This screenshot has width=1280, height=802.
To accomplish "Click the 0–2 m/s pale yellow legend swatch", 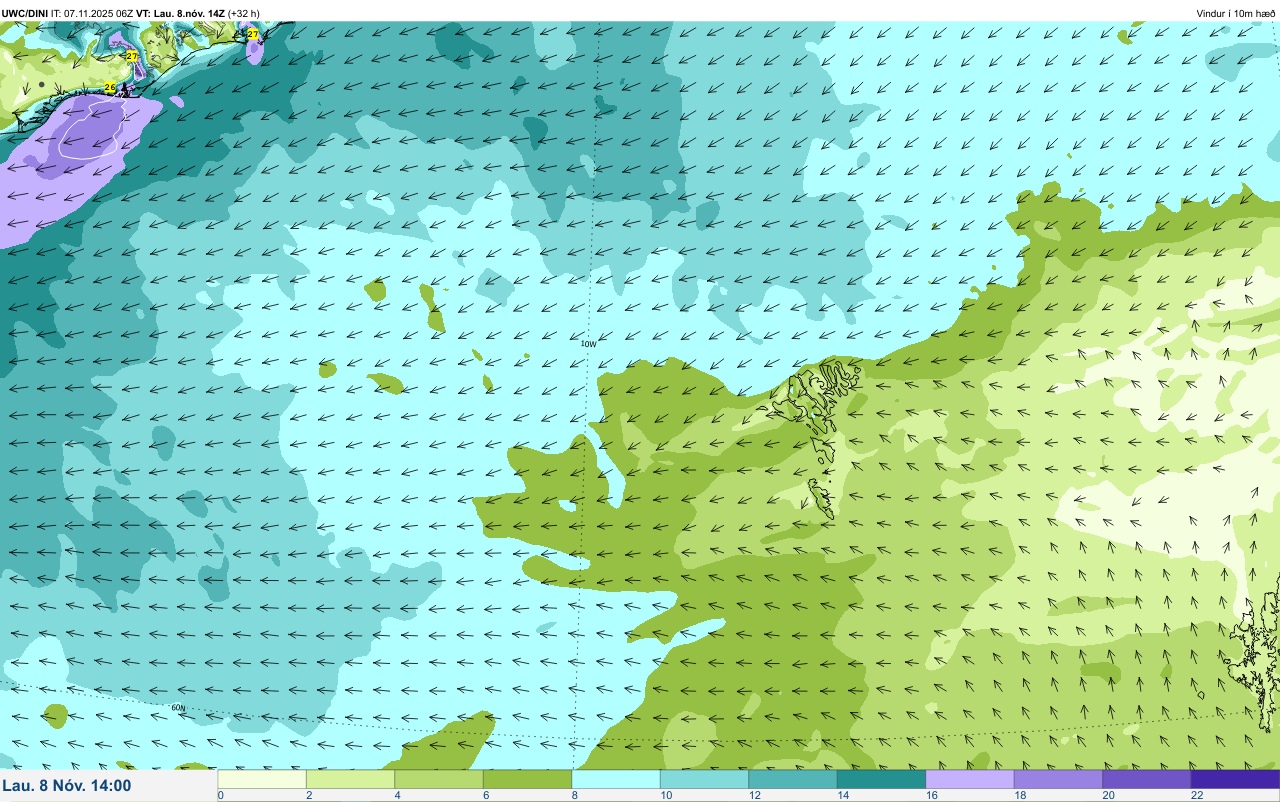I will coord(262,779).
